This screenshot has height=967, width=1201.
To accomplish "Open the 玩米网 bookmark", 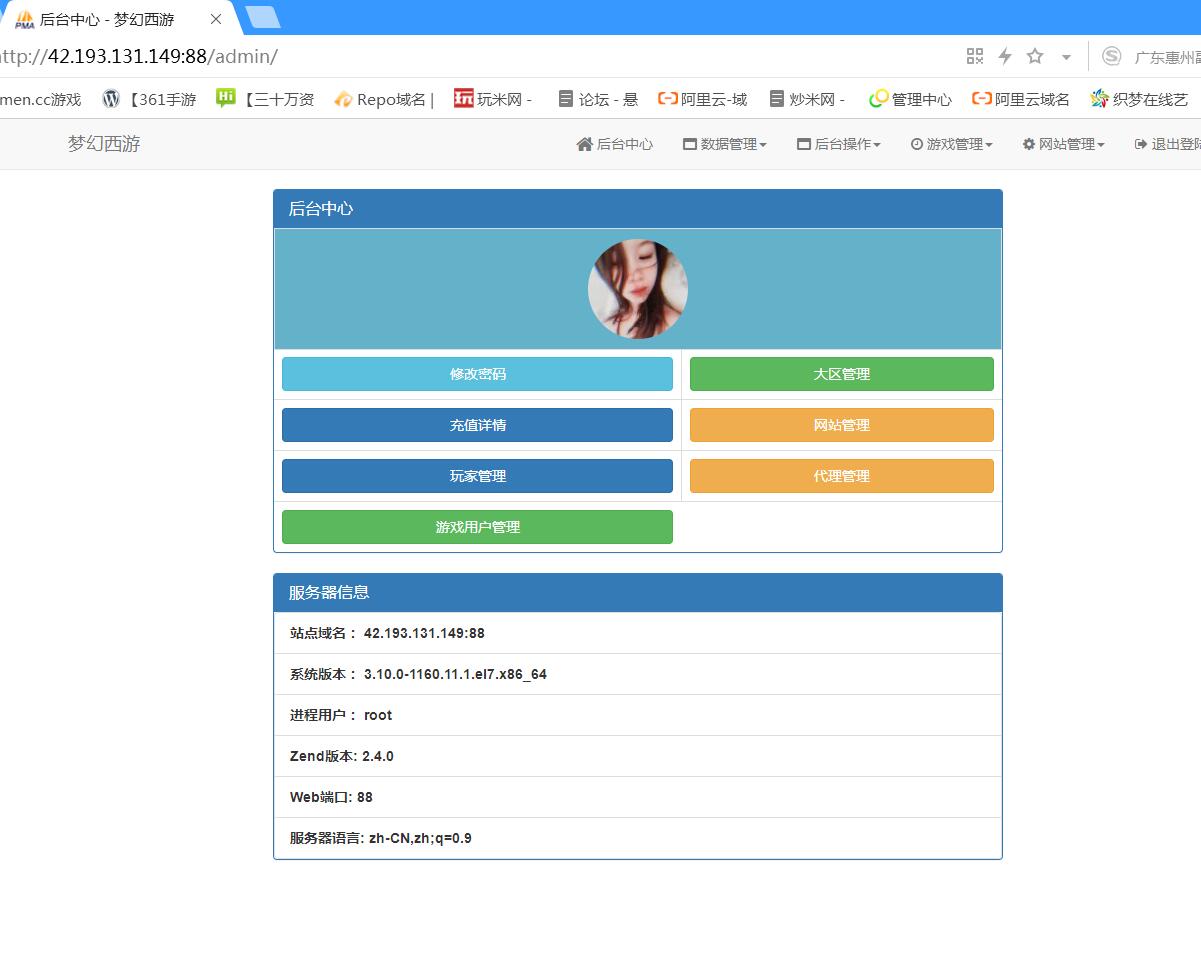I will (492, 99).
